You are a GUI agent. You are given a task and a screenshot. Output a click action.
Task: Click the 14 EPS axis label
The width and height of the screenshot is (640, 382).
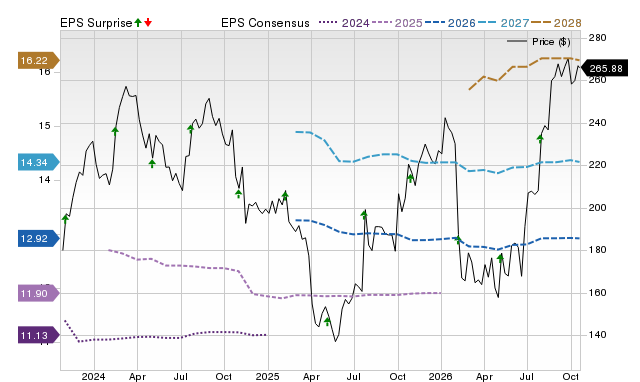(44, 180)
